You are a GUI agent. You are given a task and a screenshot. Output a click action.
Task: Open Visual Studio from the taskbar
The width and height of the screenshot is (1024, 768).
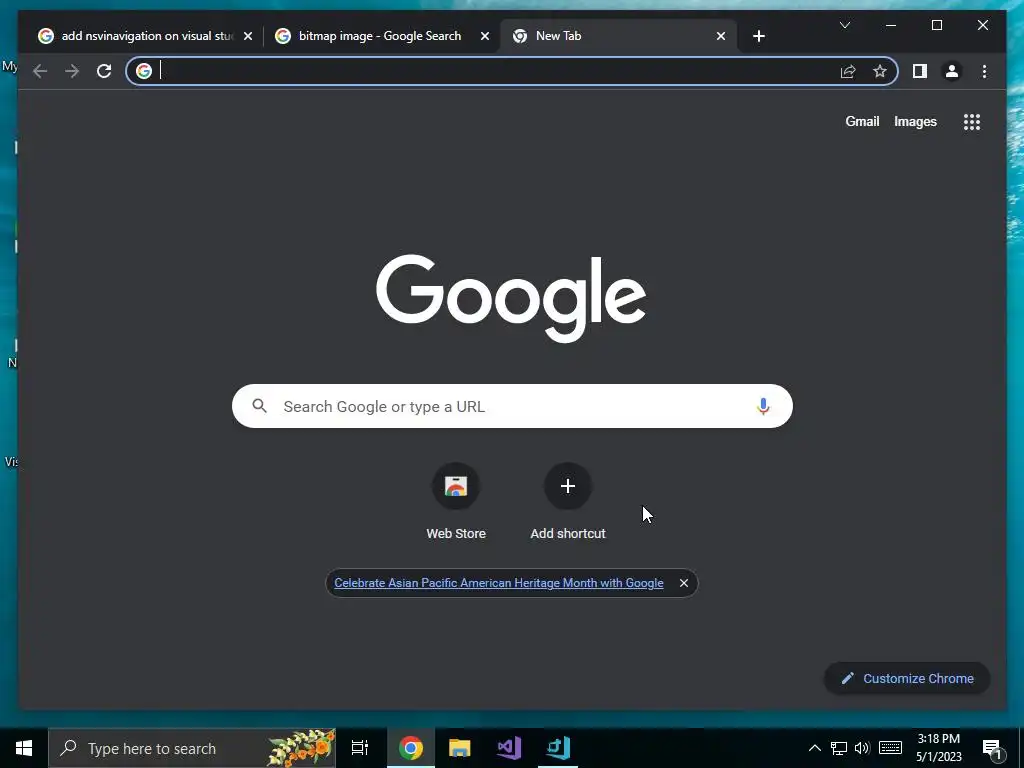[x=509, y=748]
